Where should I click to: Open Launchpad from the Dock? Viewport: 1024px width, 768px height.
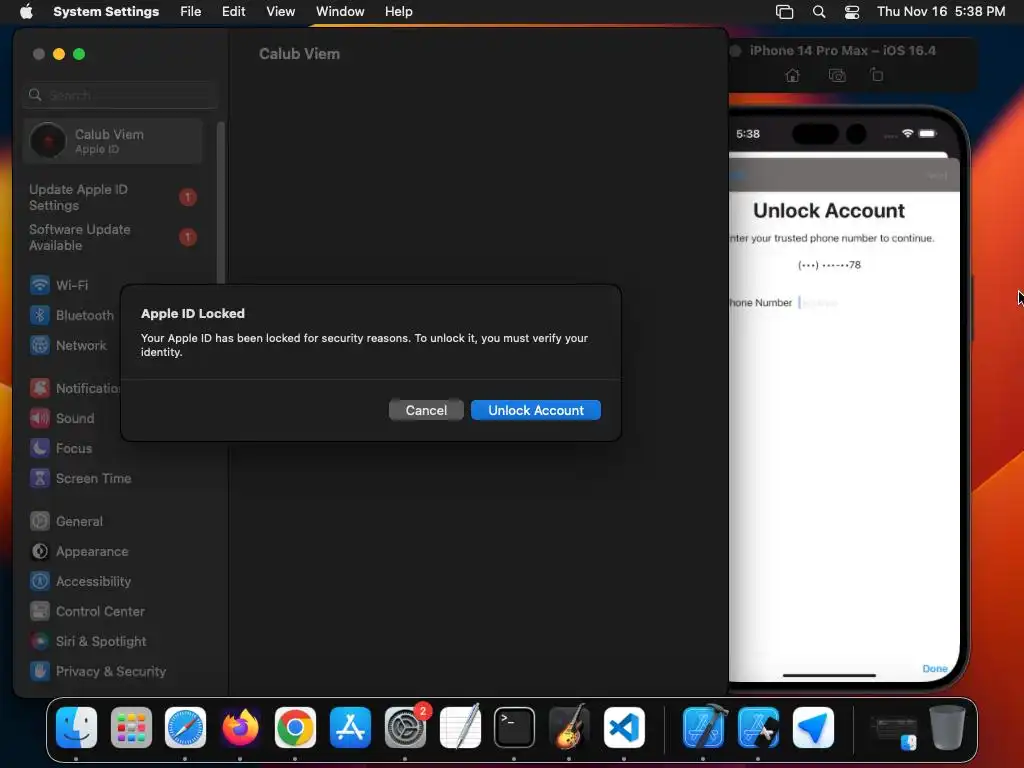pos(131,728)
